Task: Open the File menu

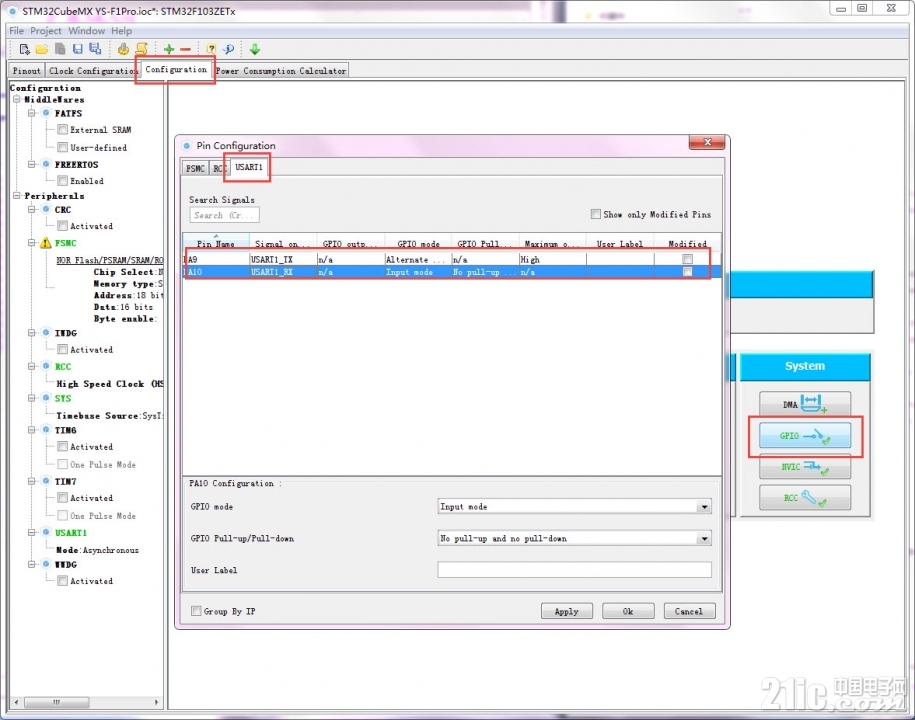Action: tap(16, 31)
